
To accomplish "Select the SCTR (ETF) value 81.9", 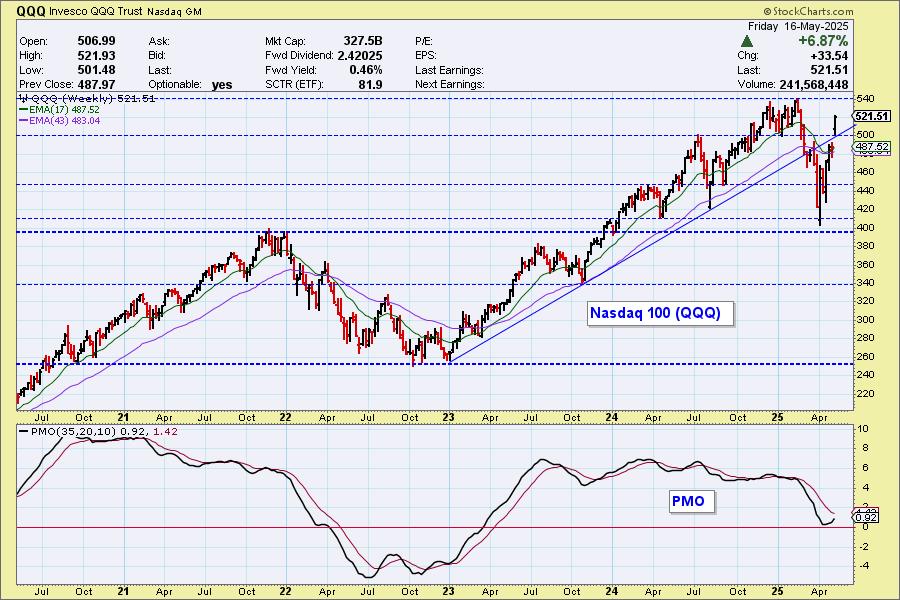I will click(371, 84).
